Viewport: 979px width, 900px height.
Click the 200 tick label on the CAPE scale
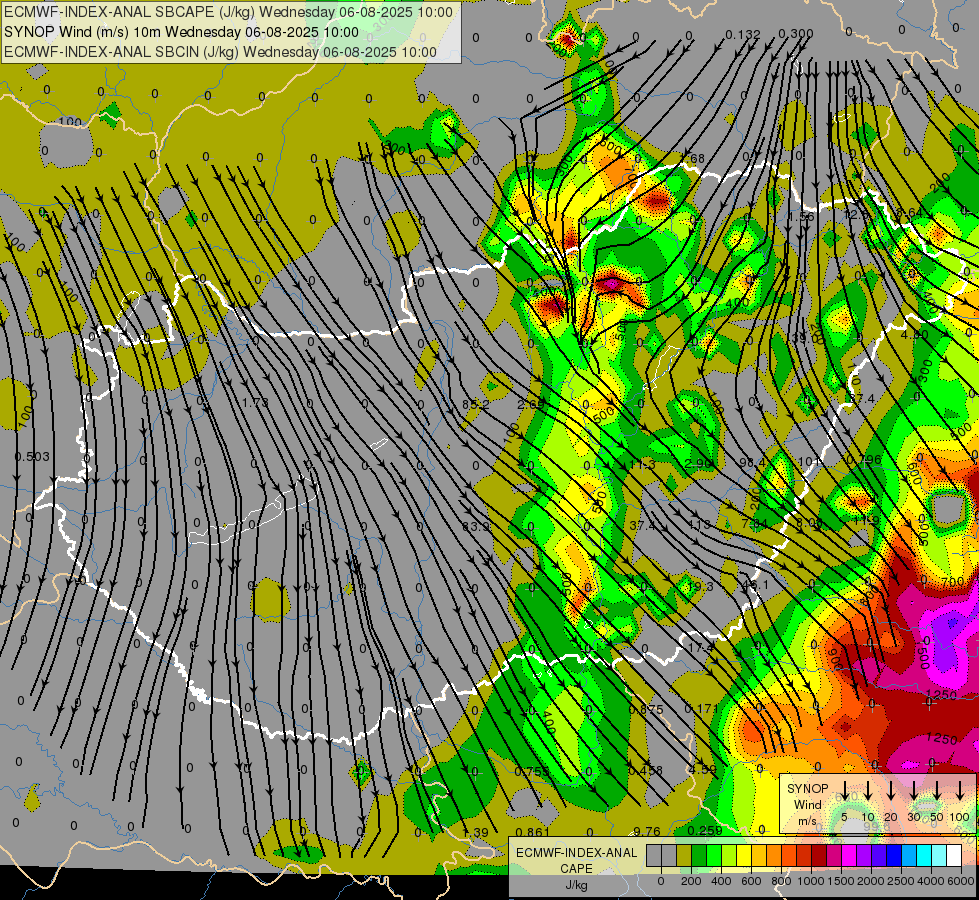point(691,881)
